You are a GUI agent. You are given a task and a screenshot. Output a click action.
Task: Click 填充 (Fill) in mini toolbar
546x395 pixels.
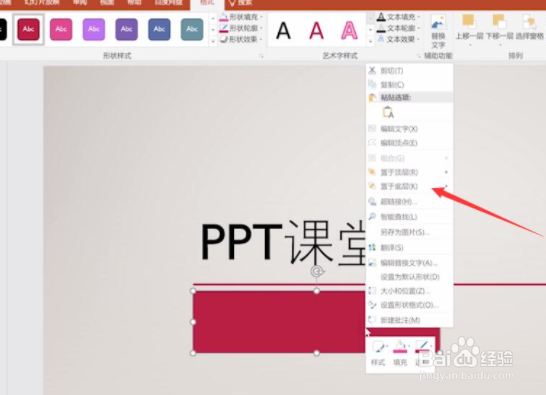coord(400,353)
